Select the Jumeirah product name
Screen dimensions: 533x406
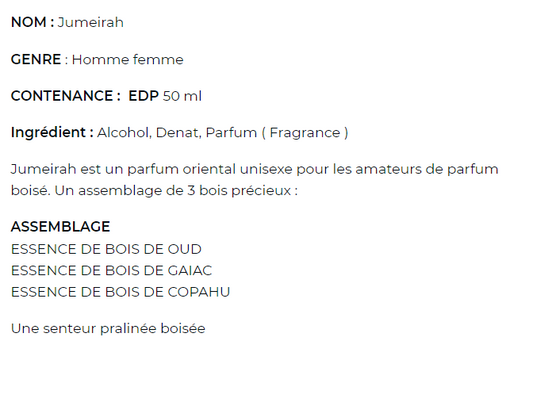pos(90,22)
